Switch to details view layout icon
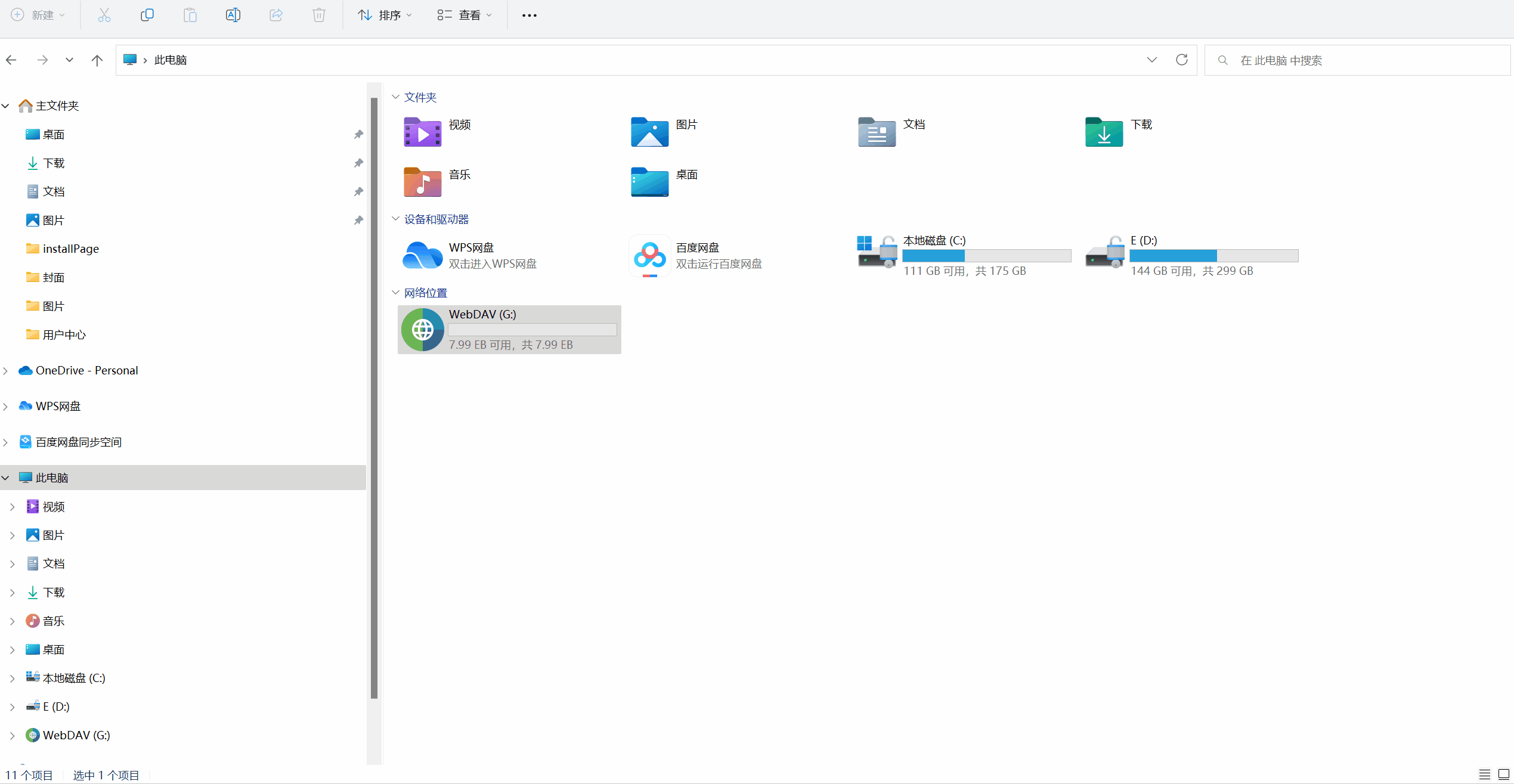The height and width of the screenshot is (784, 1514). point(1485,774)
